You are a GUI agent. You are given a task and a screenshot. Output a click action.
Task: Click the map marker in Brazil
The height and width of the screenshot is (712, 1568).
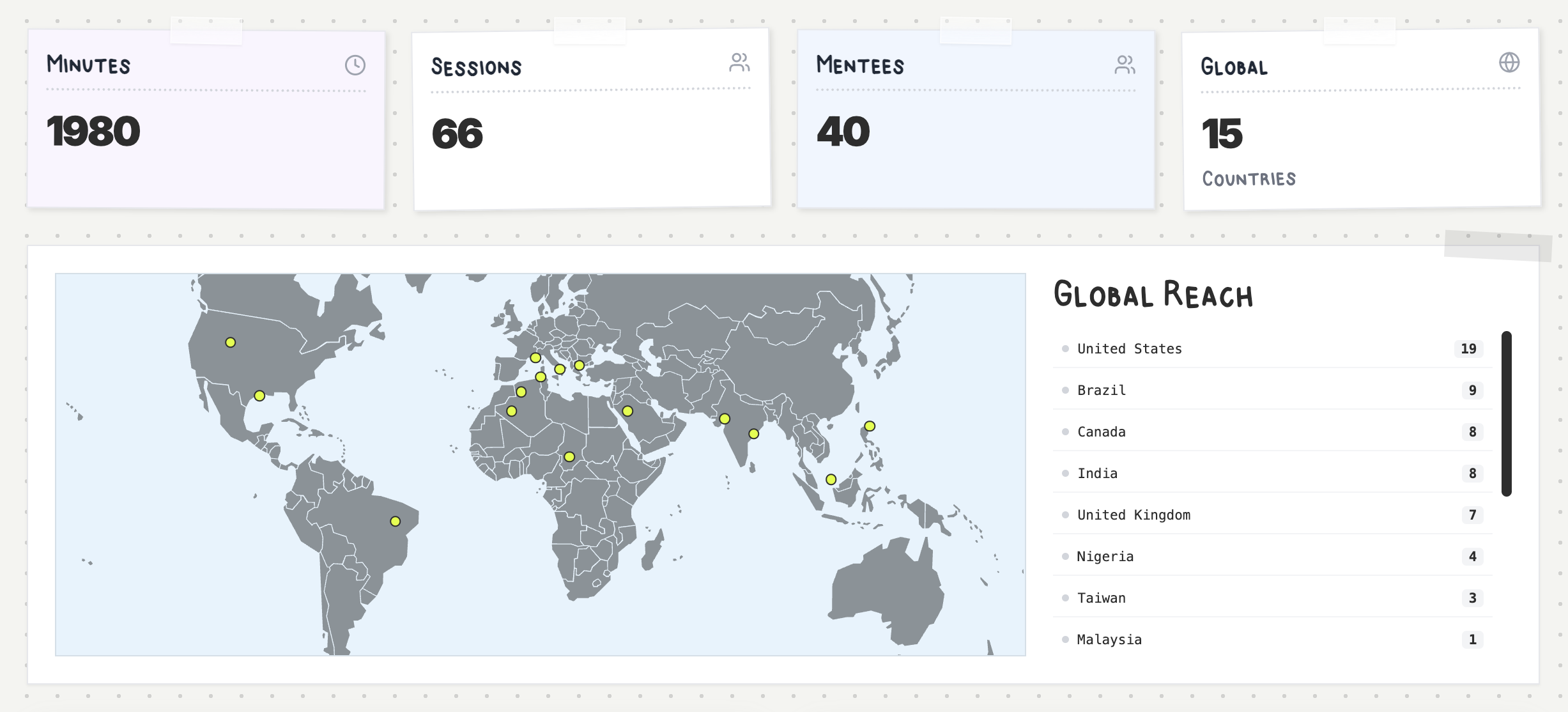[x=396, y=522]
